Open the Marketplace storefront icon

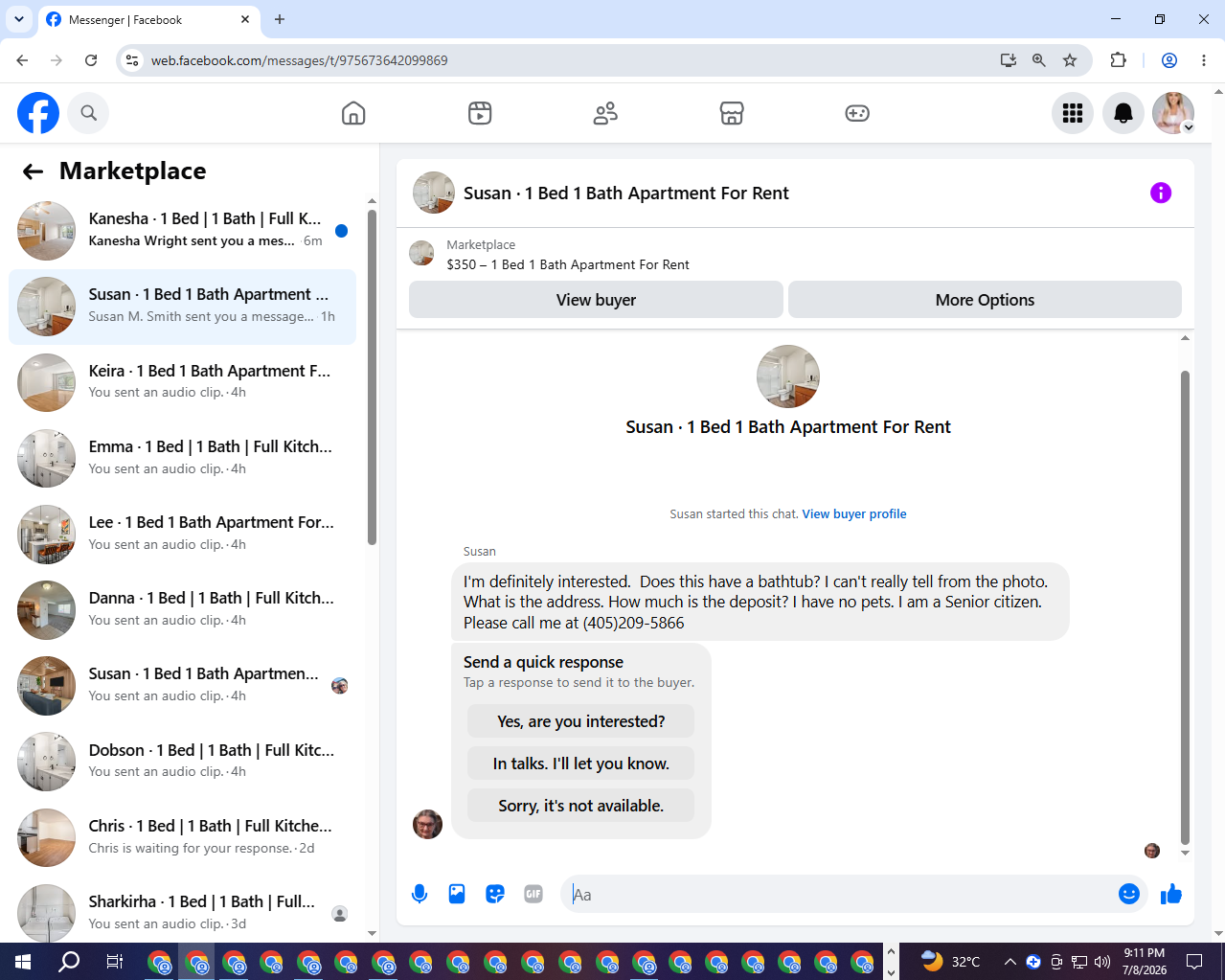coord(732,113)
